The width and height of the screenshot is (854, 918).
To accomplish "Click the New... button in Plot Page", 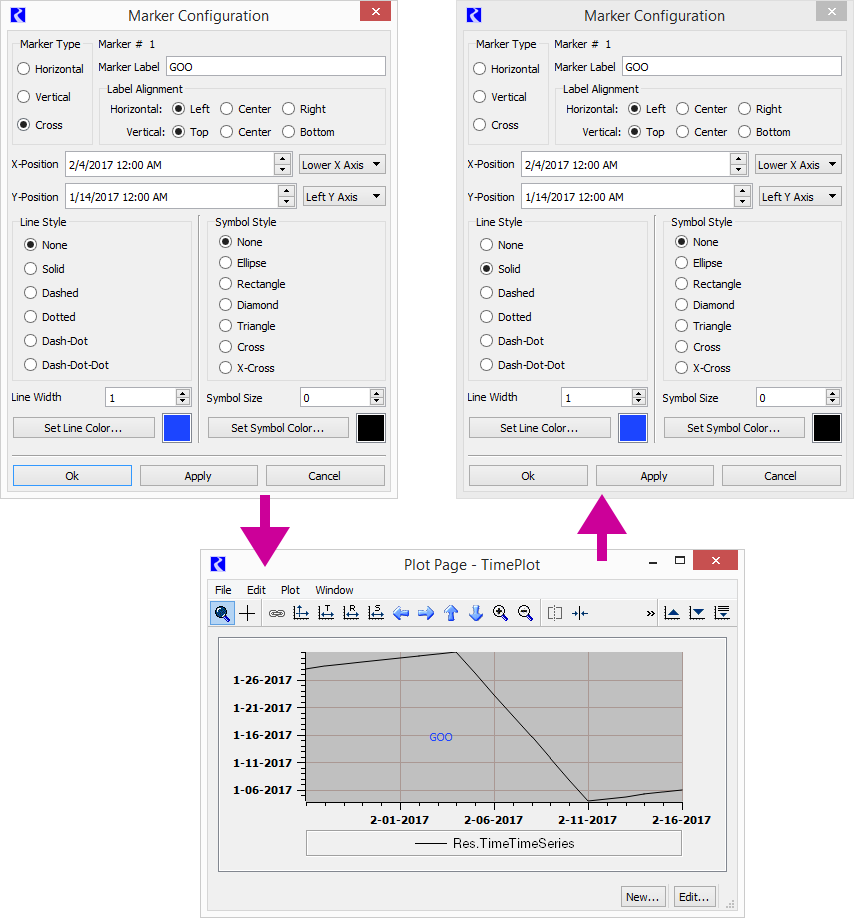I will pos(643,897).
